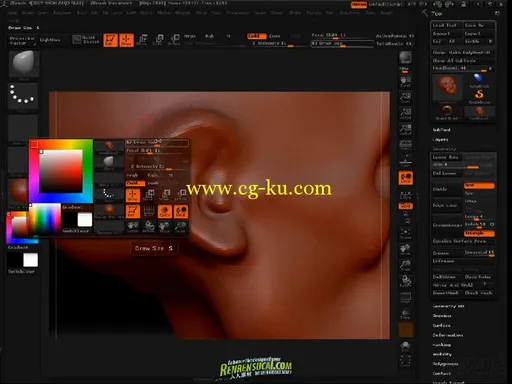This screenshot has height=384, width=512.
Task: Click the Scroll hand icon on right shelf
Action: [405, 81]
